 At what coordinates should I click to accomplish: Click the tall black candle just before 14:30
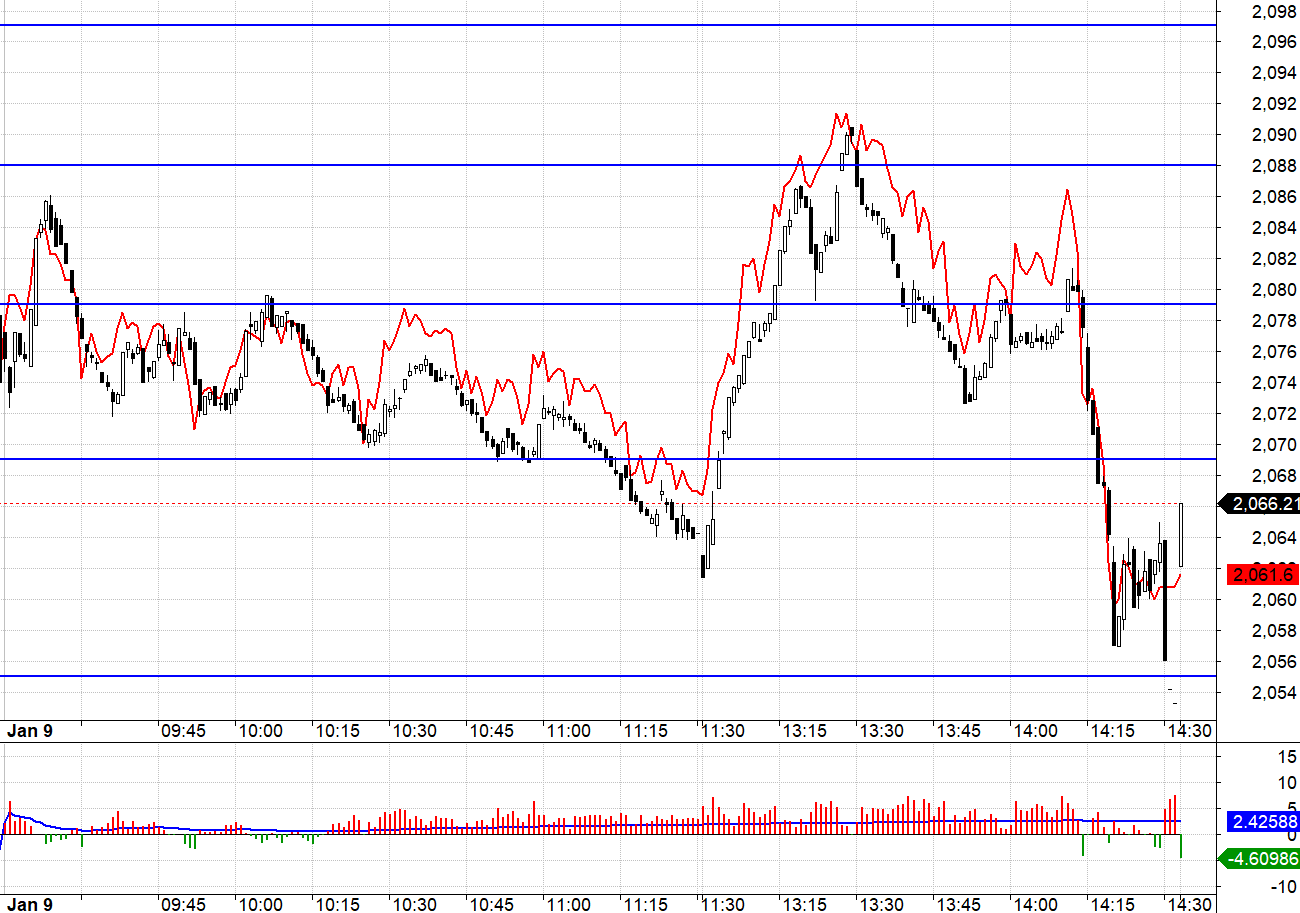1165,600
